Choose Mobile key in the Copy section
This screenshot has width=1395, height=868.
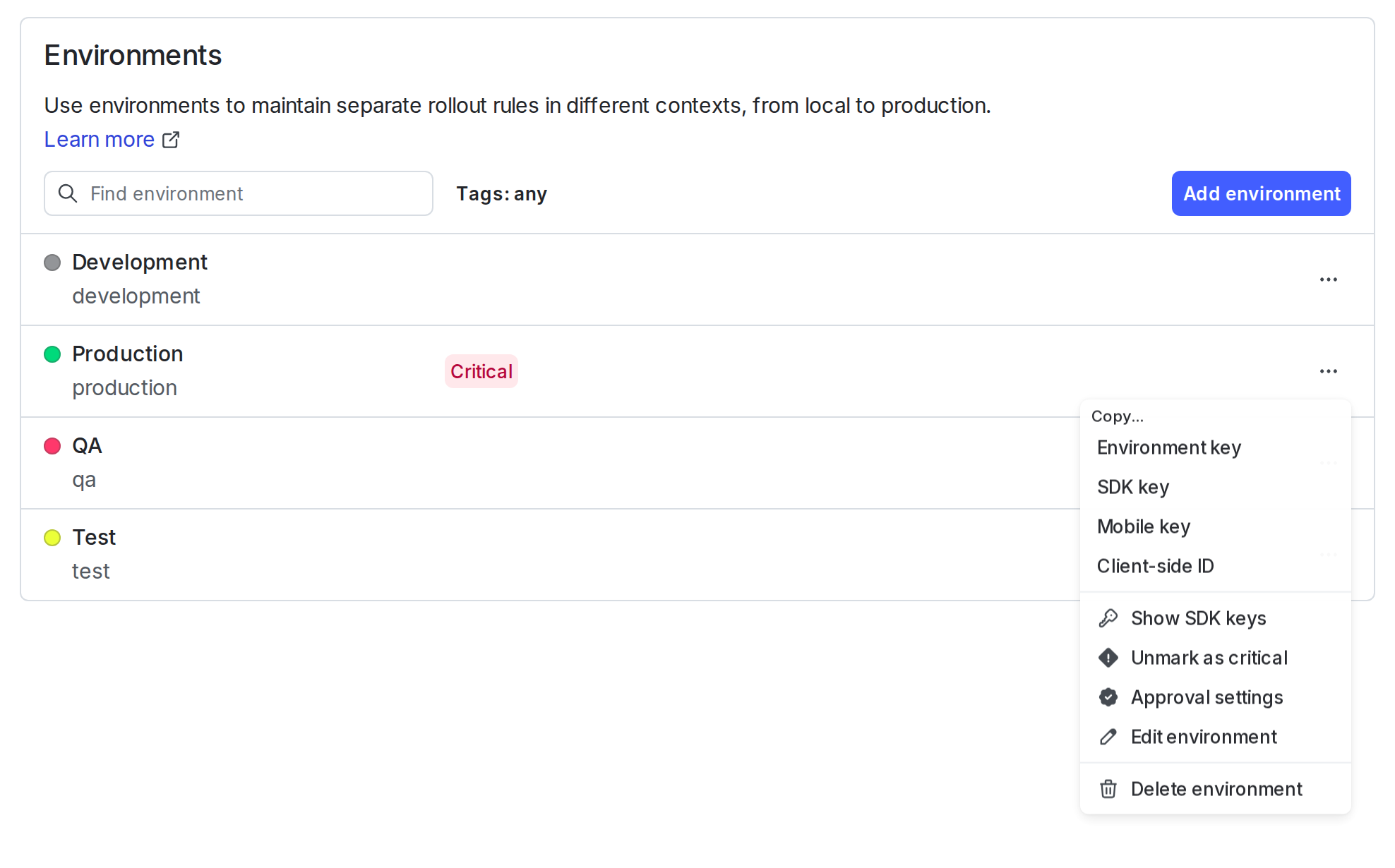click(1144, 526)
